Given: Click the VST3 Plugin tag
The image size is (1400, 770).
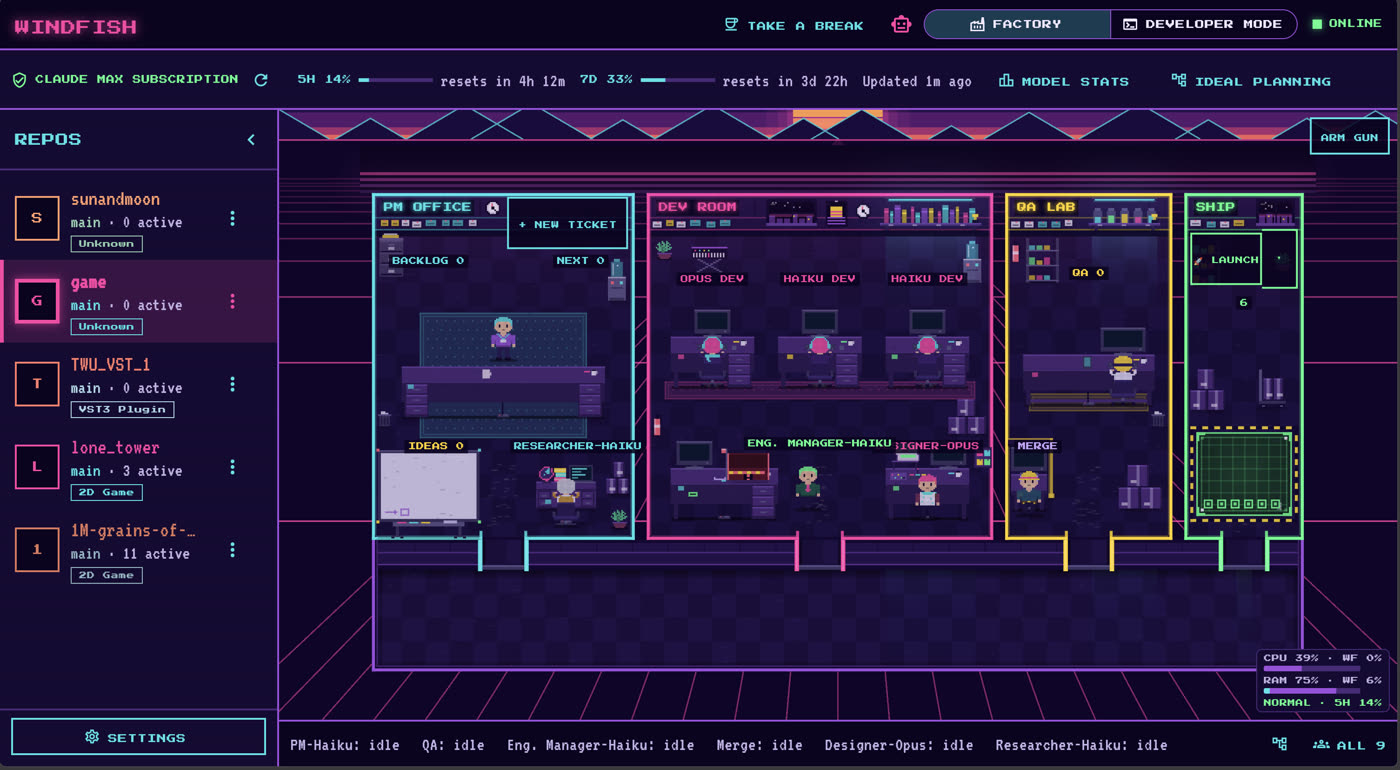Looking at the screenshot, I should [122, 409].
